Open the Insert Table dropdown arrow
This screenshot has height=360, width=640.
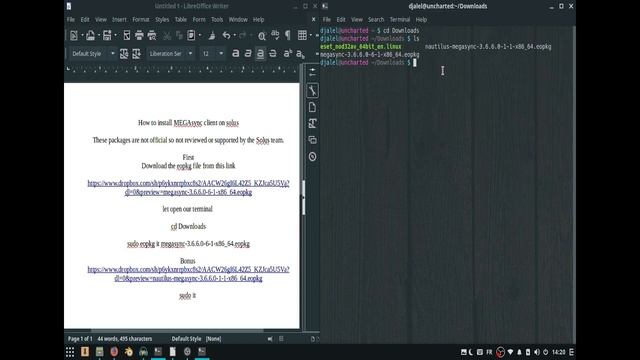pyautogui.click(x=311, y=36)
